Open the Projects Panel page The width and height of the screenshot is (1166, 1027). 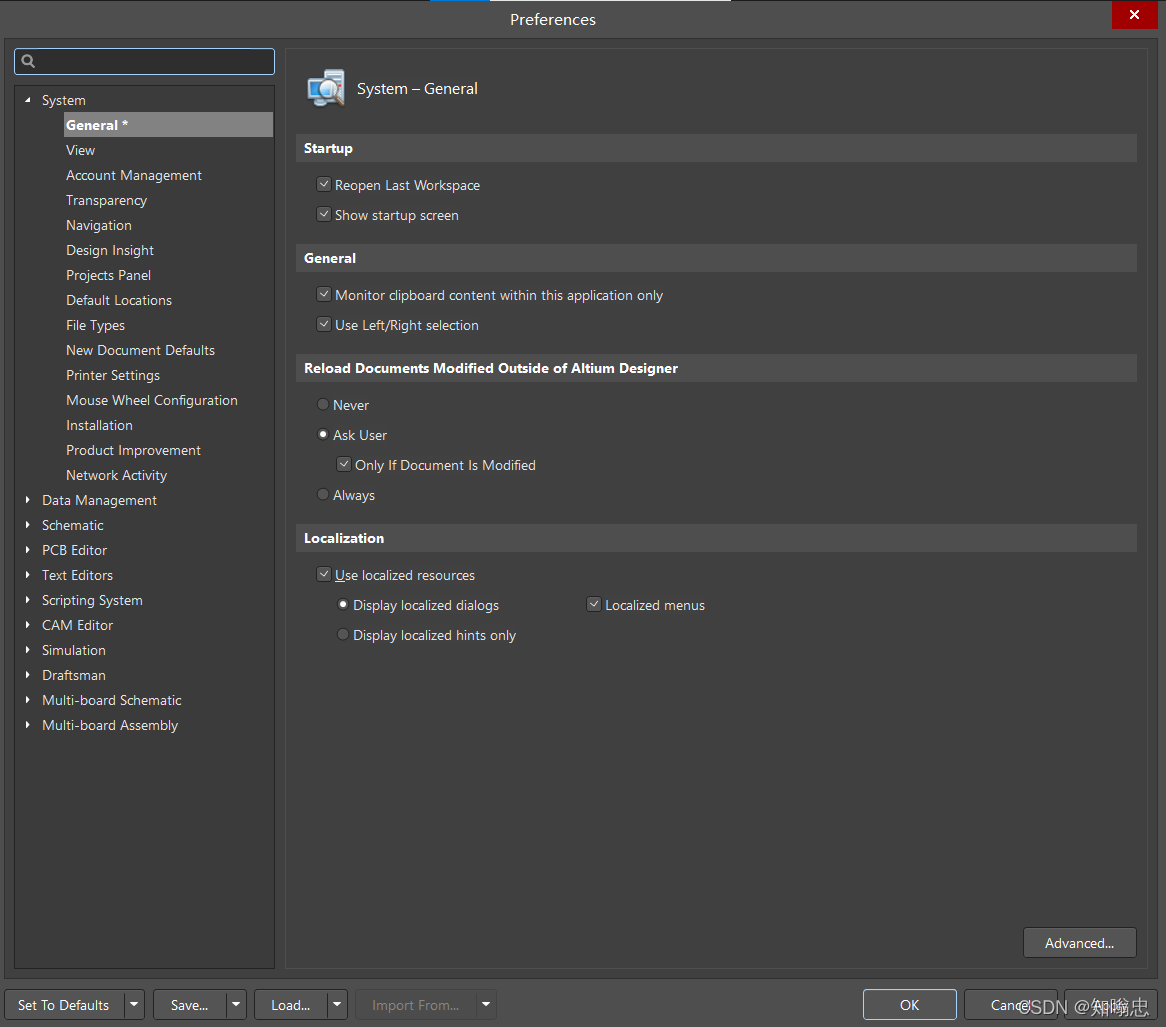(x=109, y=275)
